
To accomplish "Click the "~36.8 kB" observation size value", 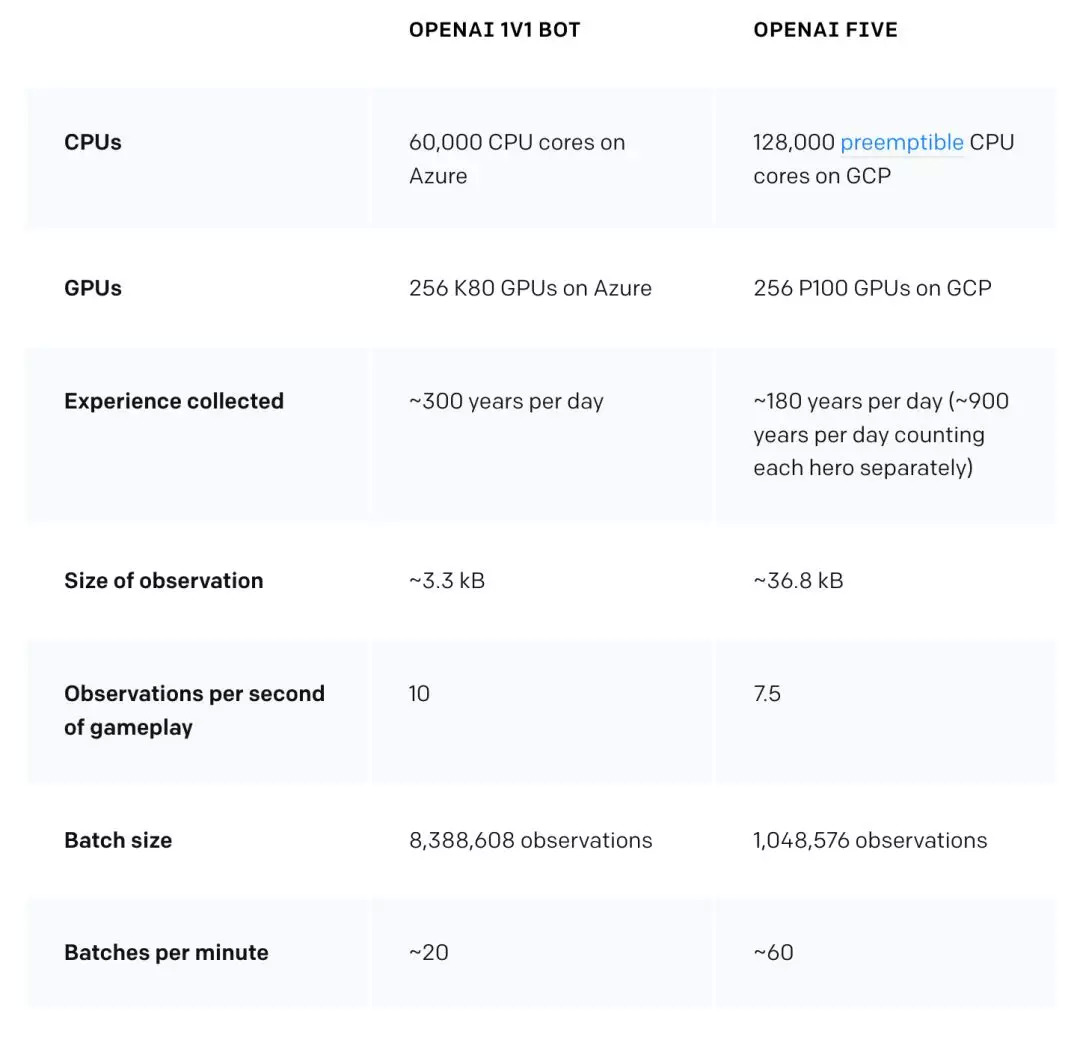I will [798, 581].
